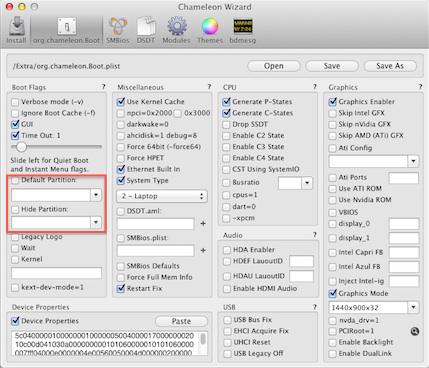The image size is (429, 368).
Task: Open the Themes color wheel icon
Action: [210, 30]
